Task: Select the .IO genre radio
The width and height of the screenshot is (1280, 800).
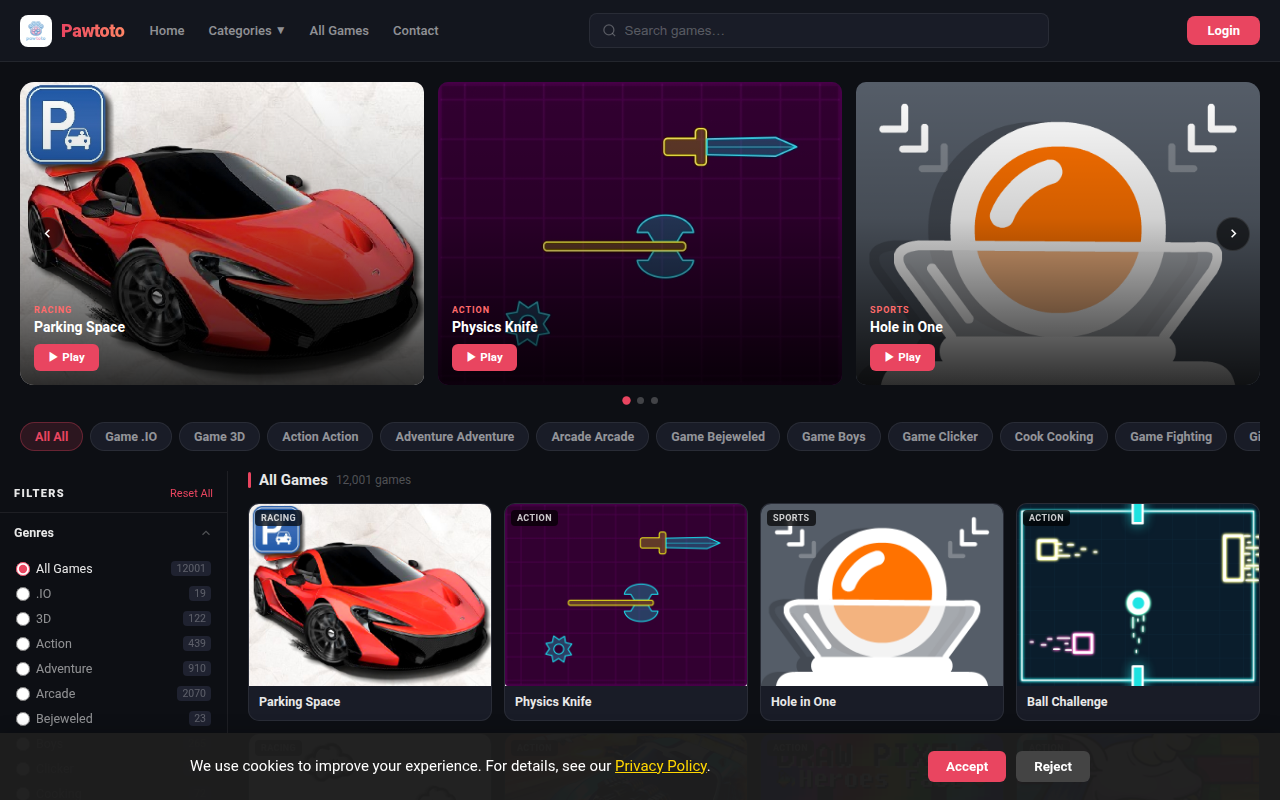Action: [x=23, y=594]
